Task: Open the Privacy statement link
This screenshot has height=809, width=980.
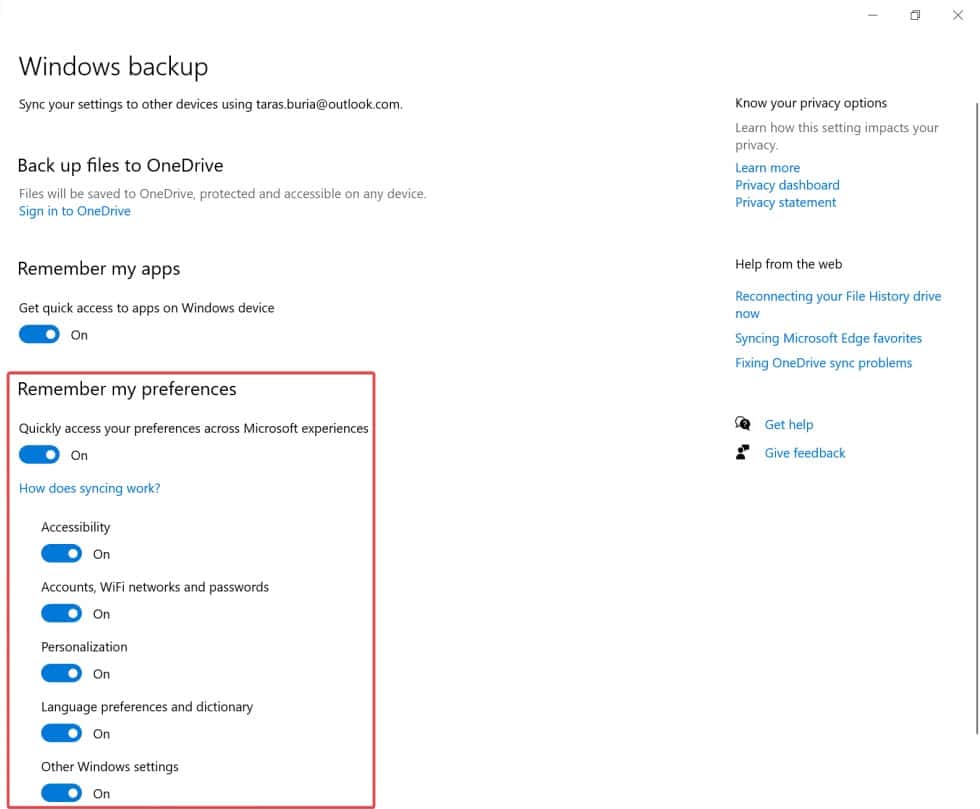Action: pyautogui.click(x=785, y=202)
